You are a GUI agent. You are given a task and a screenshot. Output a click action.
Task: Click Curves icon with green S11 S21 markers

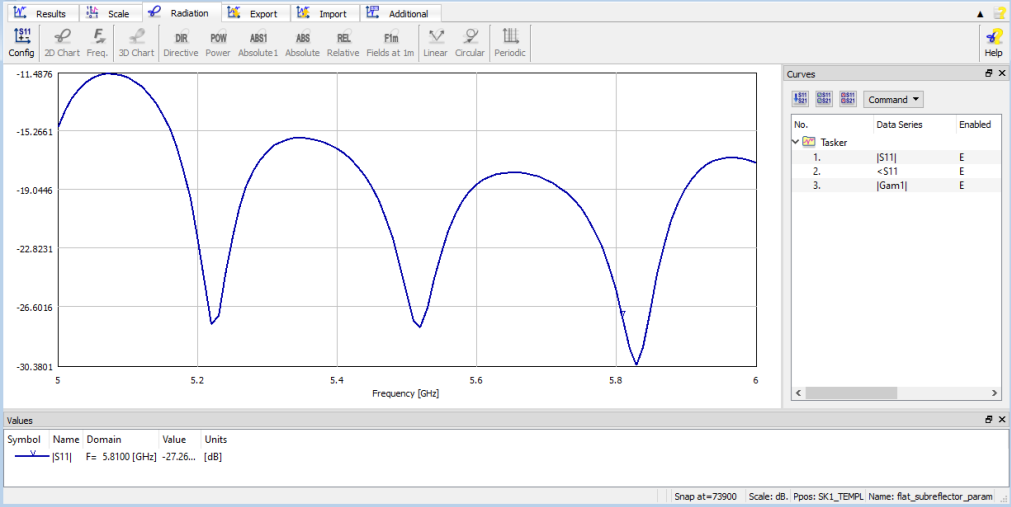pyautogui.click(x=824, y=99)
